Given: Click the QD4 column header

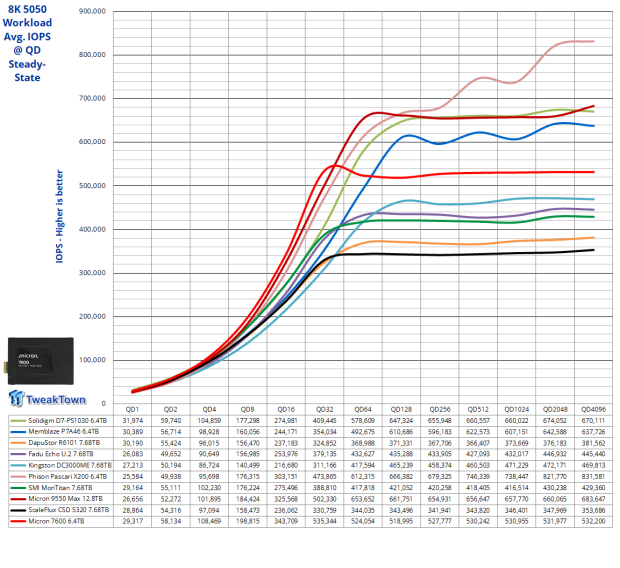Looking at the screenshot, I should tap(209, 409).
